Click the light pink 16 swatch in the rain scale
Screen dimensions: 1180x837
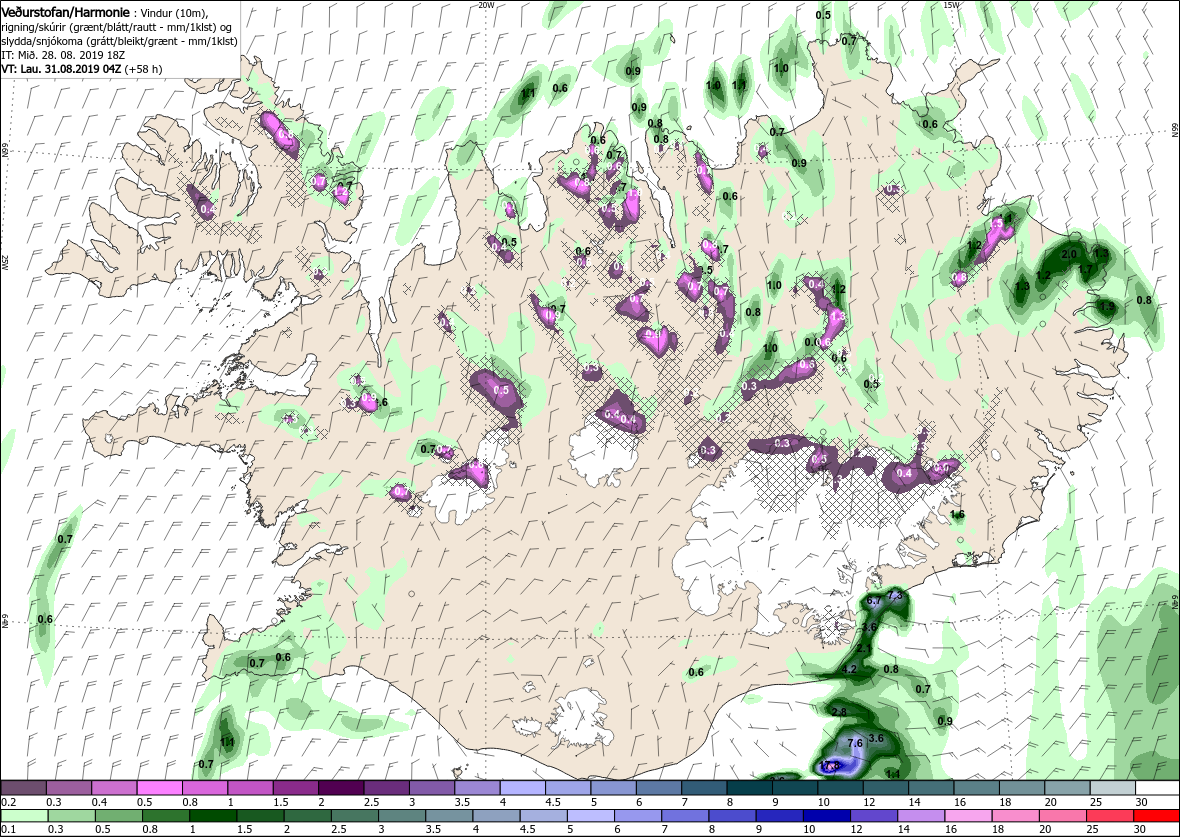point(969,816)
